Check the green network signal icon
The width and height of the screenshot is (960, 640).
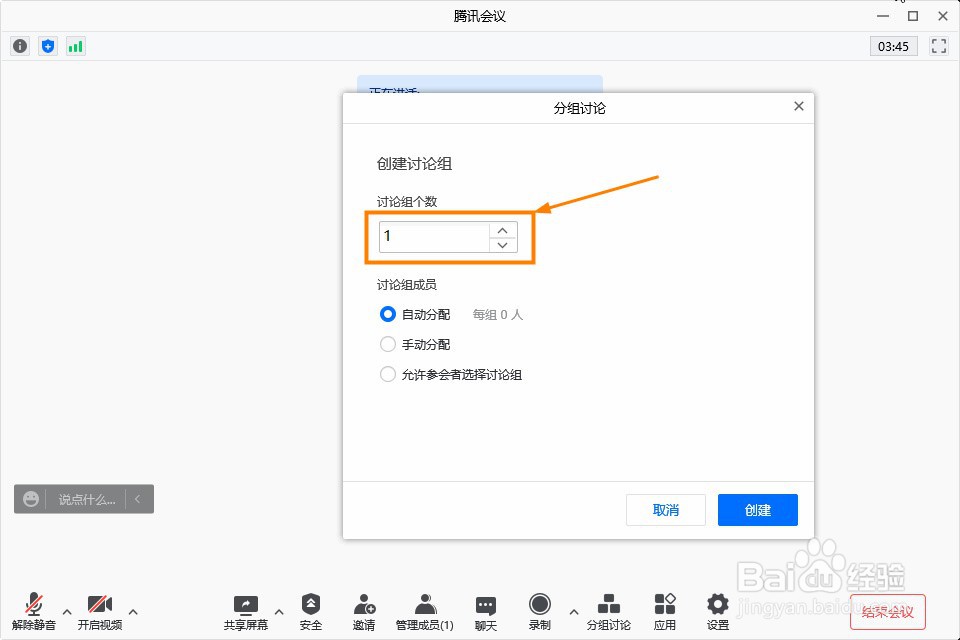click(x=75, y=46)
